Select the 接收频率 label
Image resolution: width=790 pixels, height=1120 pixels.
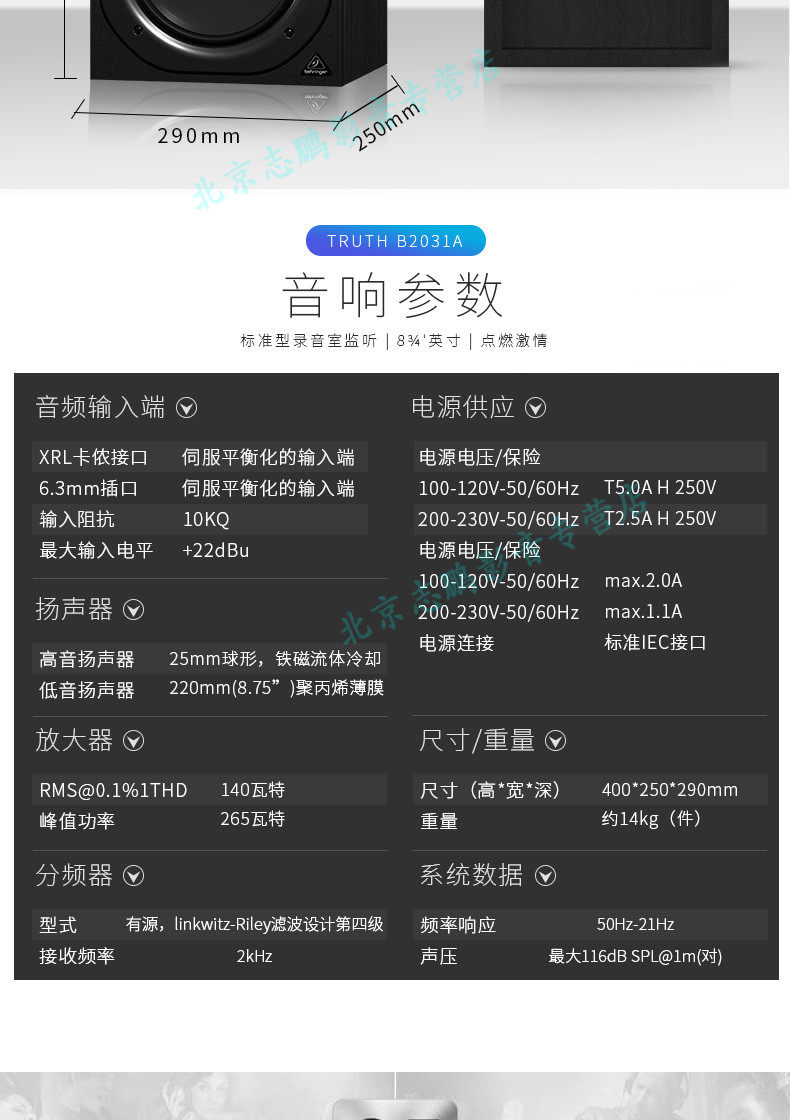77,956
